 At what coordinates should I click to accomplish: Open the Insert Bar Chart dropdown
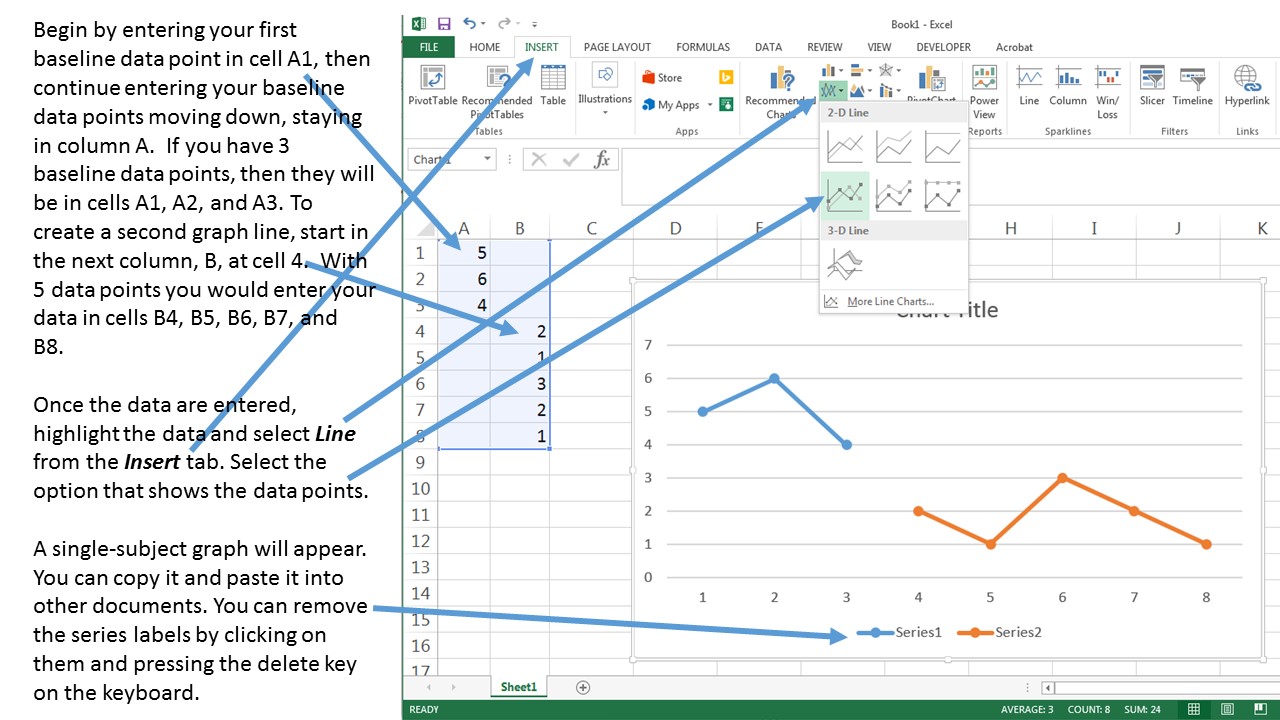click(x=861, y=70)
